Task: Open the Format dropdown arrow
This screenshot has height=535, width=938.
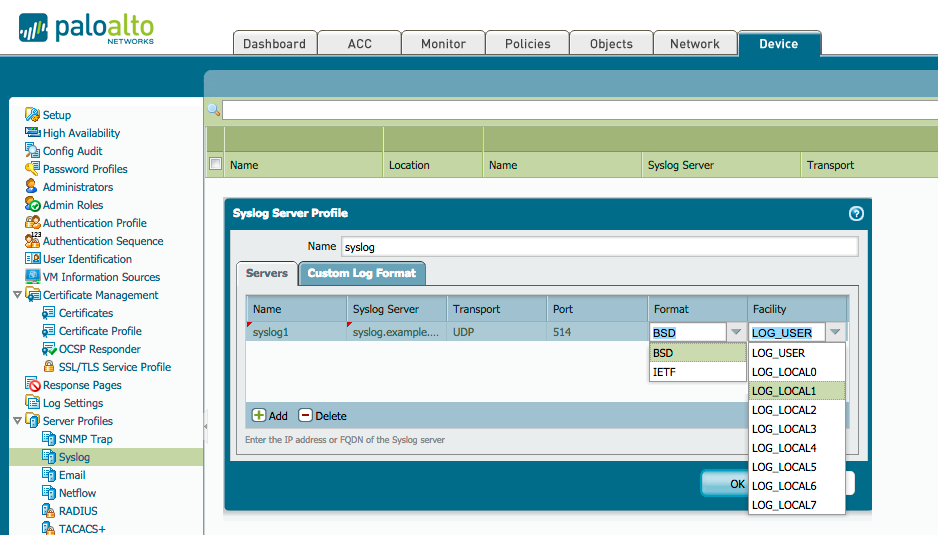Action: [x=736, y=332]
